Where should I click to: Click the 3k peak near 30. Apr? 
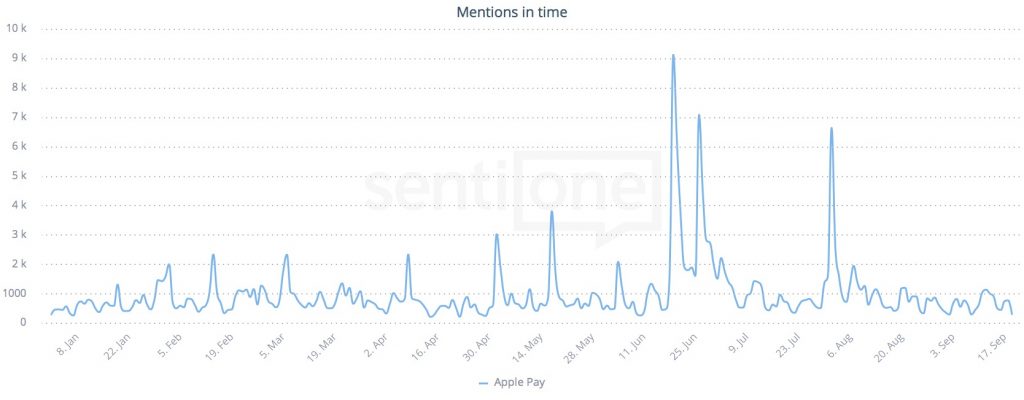pyautogui.click(x=497, y=235)
